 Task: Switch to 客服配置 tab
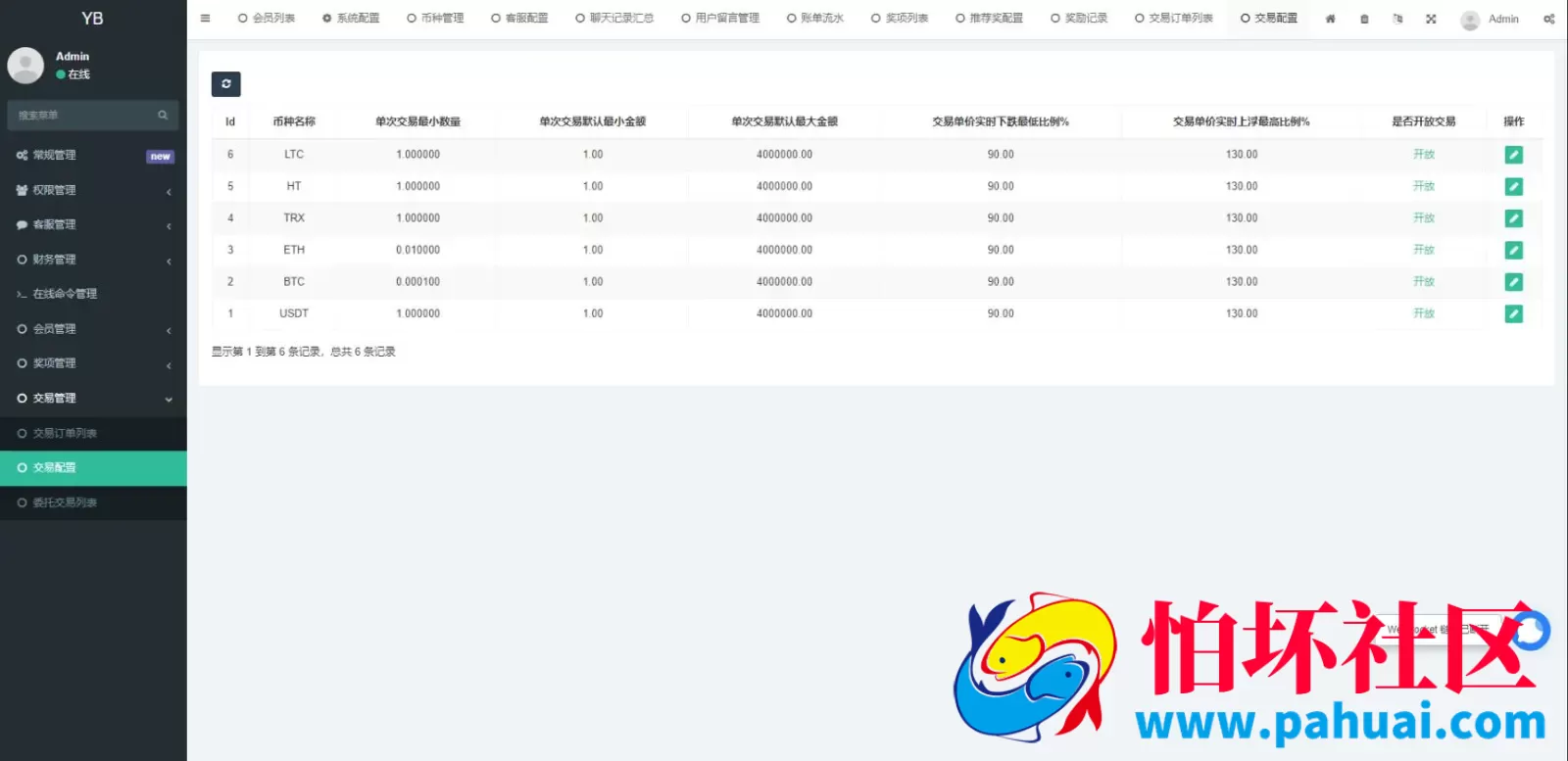point(519,19)
